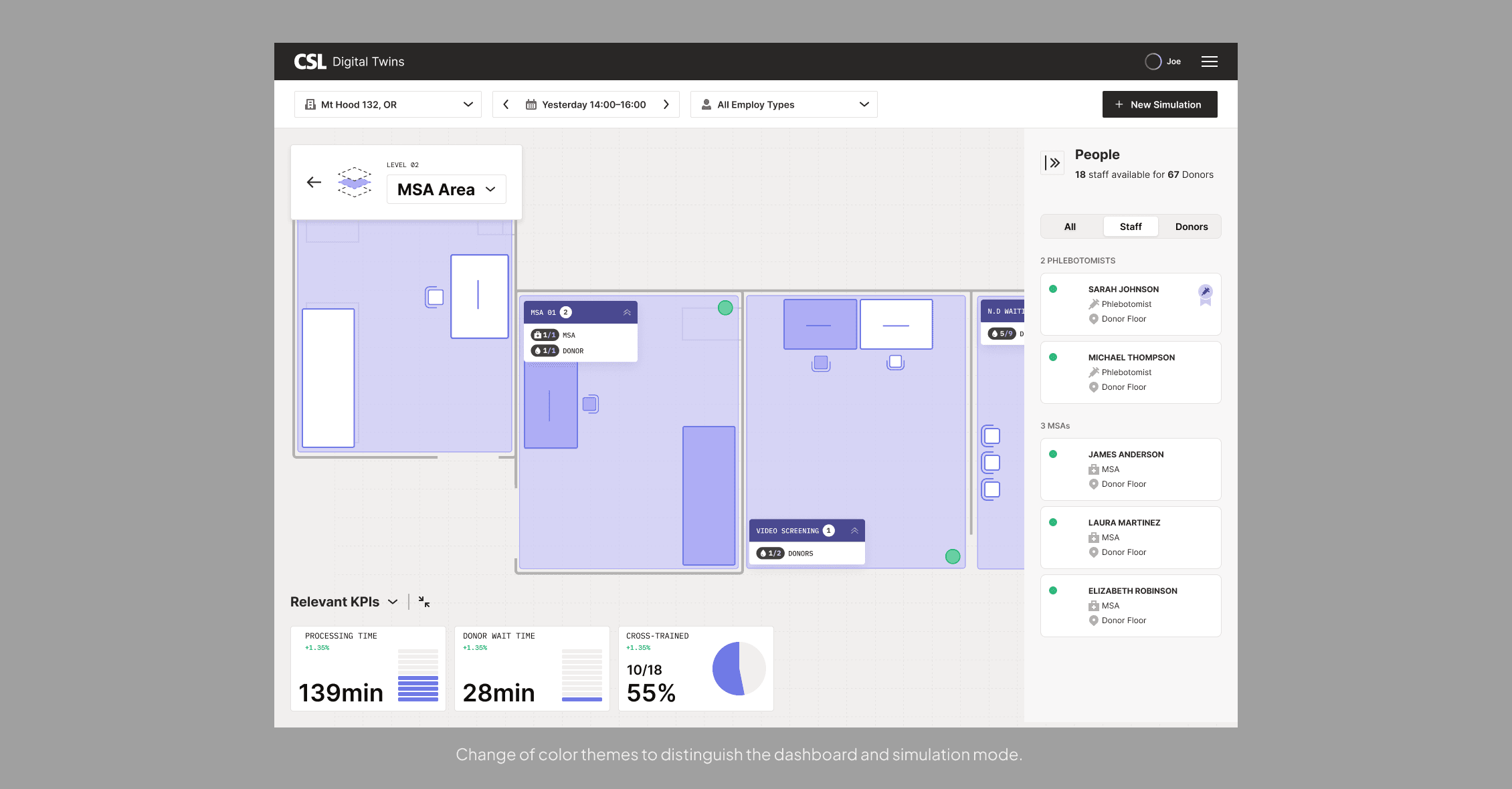Open Mt Hood 132, OR location dropdown
The width and height of the screenshot is (1512, 789).
(x=388, y=104)
